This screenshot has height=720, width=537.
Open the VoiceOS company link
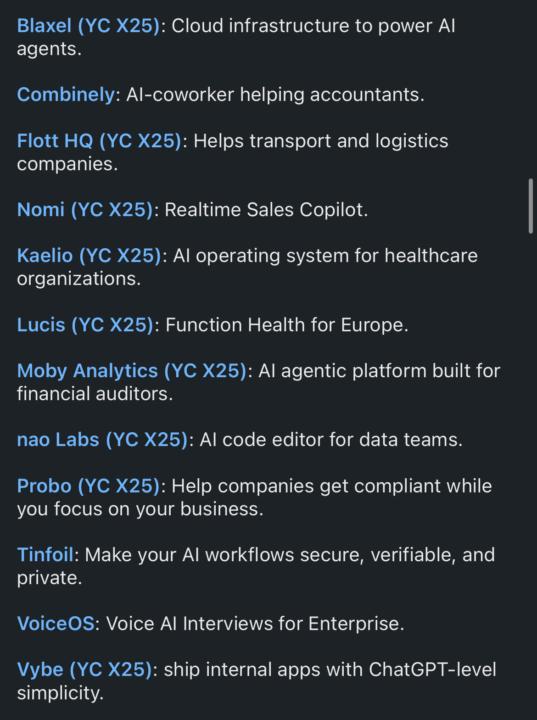coord(56,624)
